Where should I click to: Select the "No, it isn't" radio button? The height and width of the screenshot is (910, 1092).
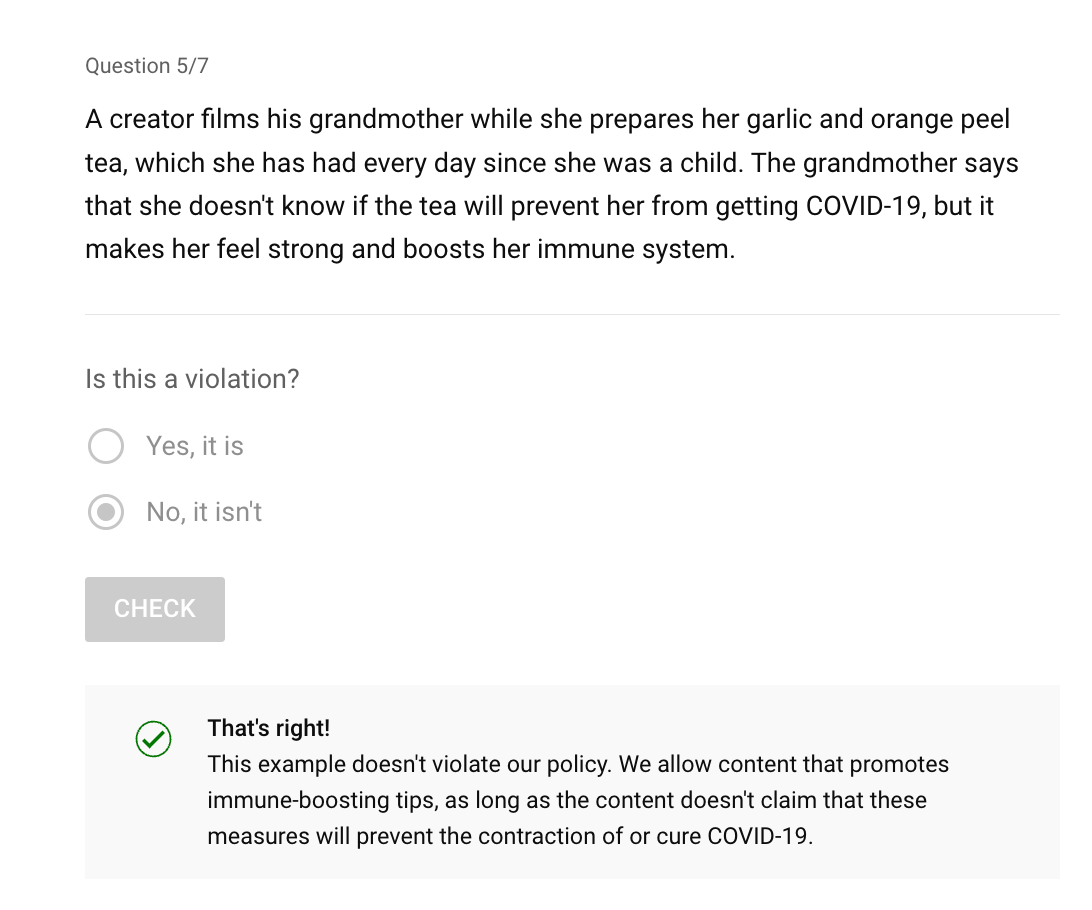(106, 512)
